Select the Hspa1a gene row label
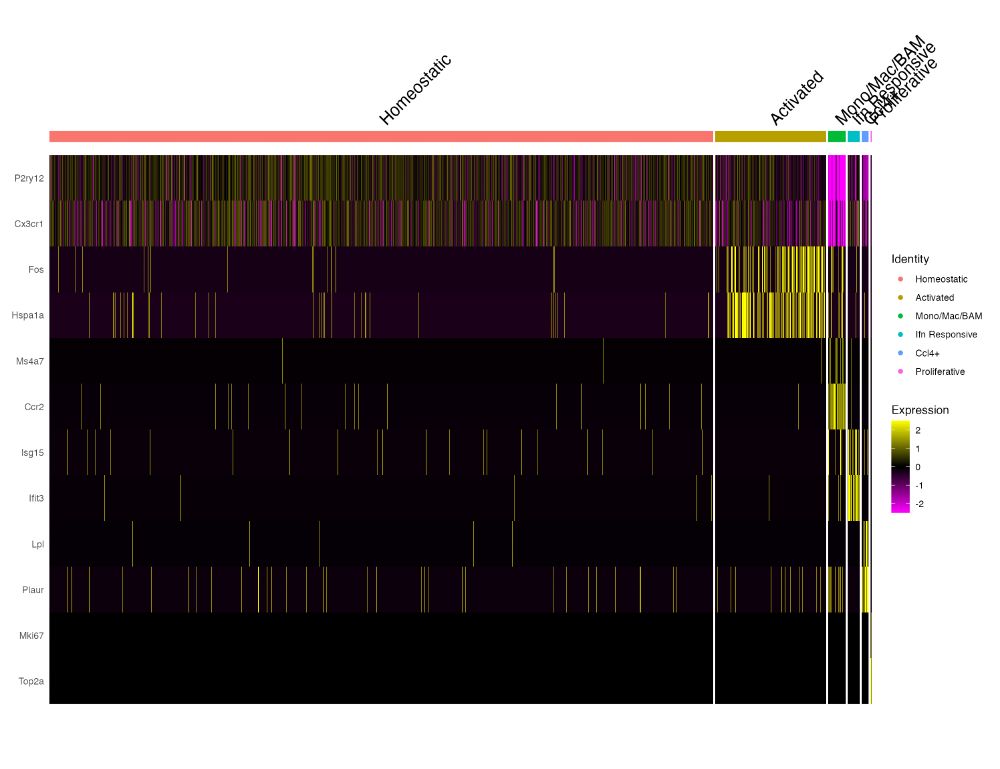1000x769 pixels. click(x=27, y=315)
